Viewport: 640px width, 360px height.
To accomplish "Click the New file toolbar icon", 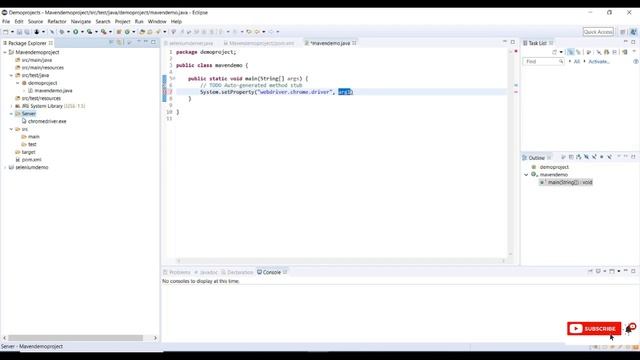I will pyautogui.click(x=5, y=32).
